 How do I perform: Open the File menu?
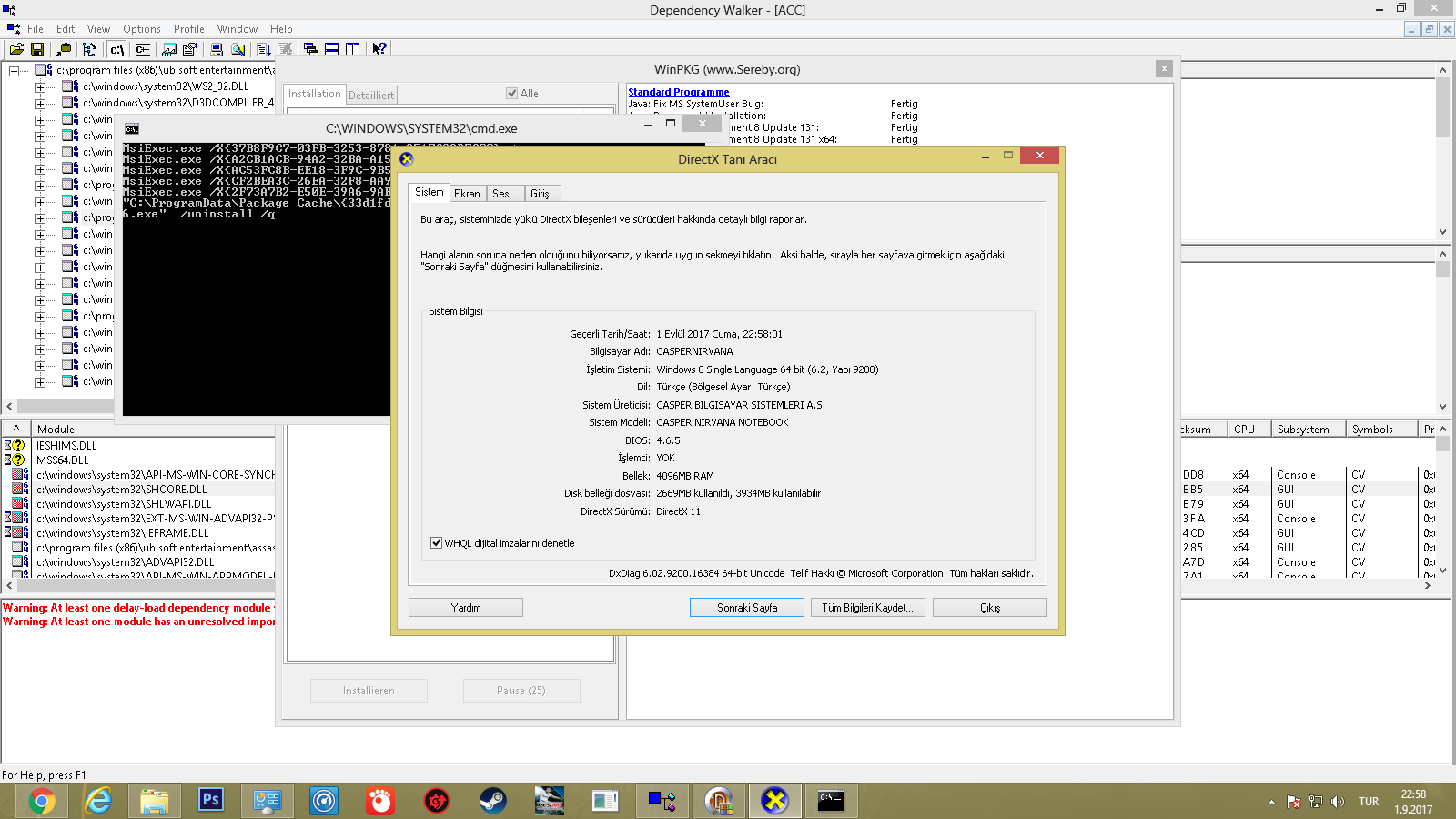point(35,29)
